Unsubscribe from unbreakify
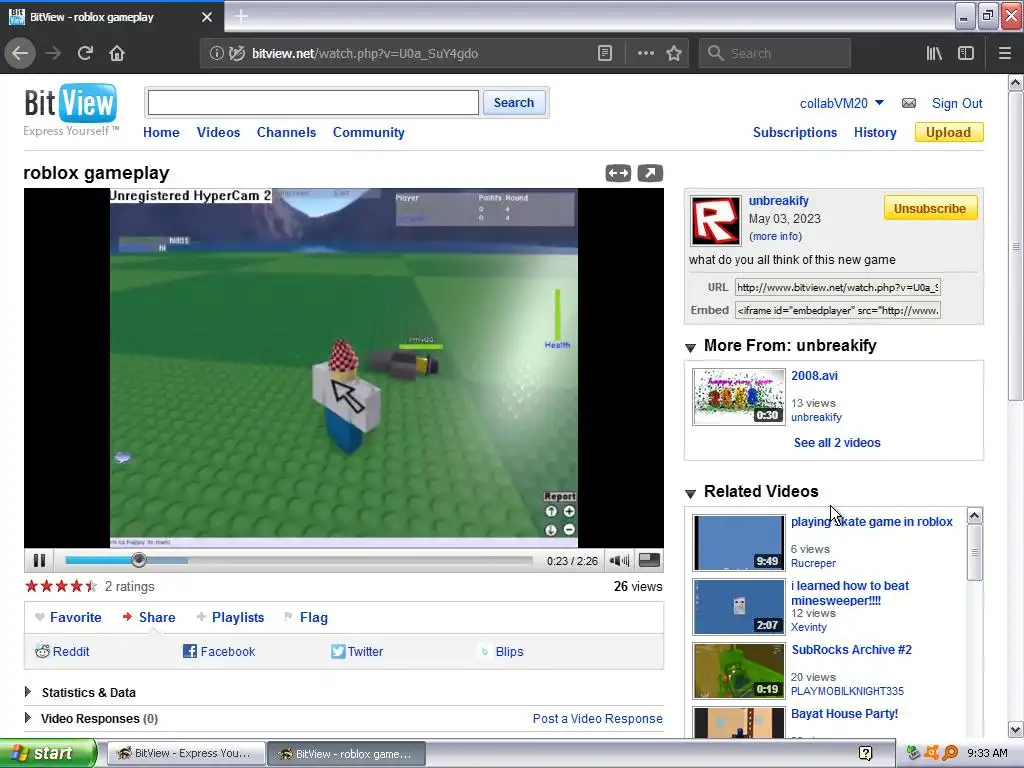 tap(930, 209)
